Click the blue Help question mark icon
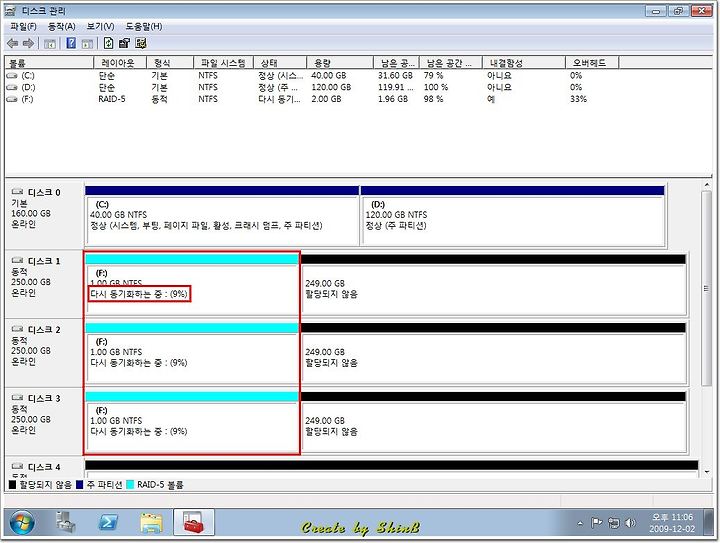This screenshot has width=720, height=543. click(71, 43)
